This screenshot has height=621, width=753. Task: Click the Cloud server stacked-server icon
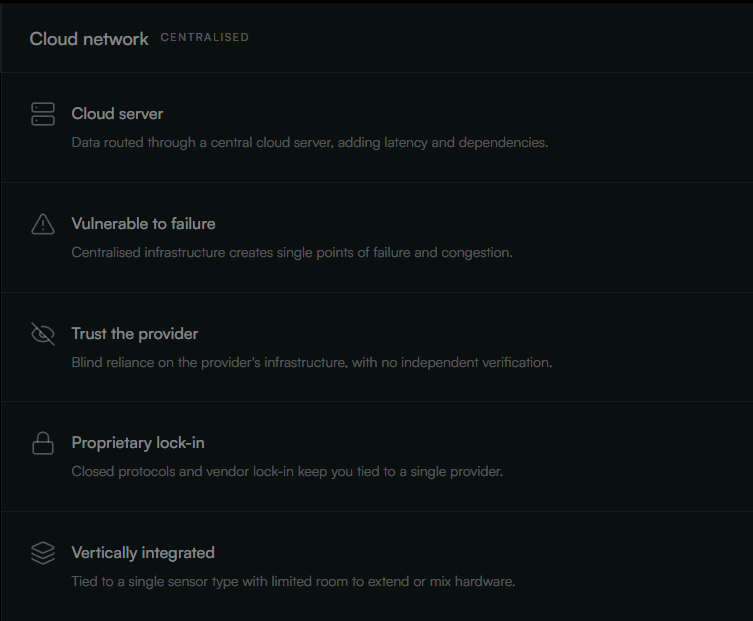tap(43, 114)
